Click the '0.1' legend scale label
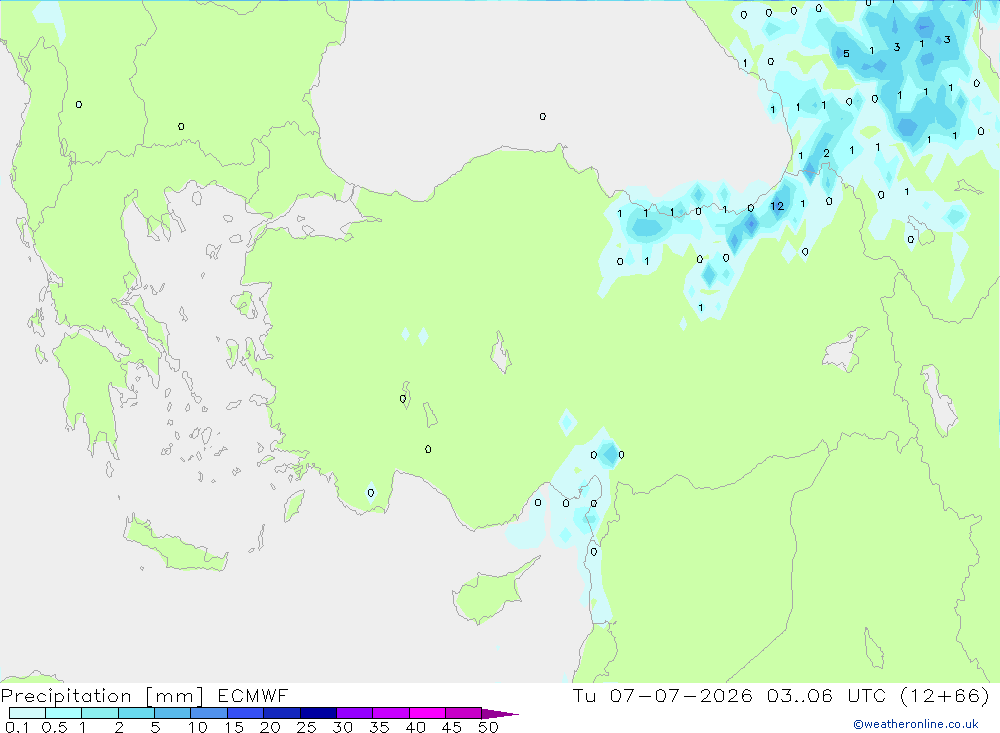Viewport: 1000px width, 733px height. [17, 727]
